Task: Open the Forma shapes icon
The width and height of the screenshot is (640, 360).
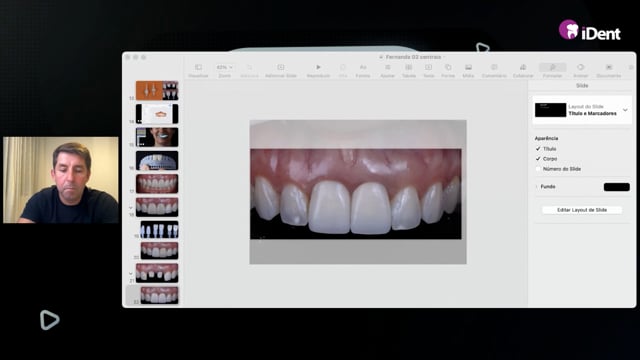Action: tap(448, 67)
